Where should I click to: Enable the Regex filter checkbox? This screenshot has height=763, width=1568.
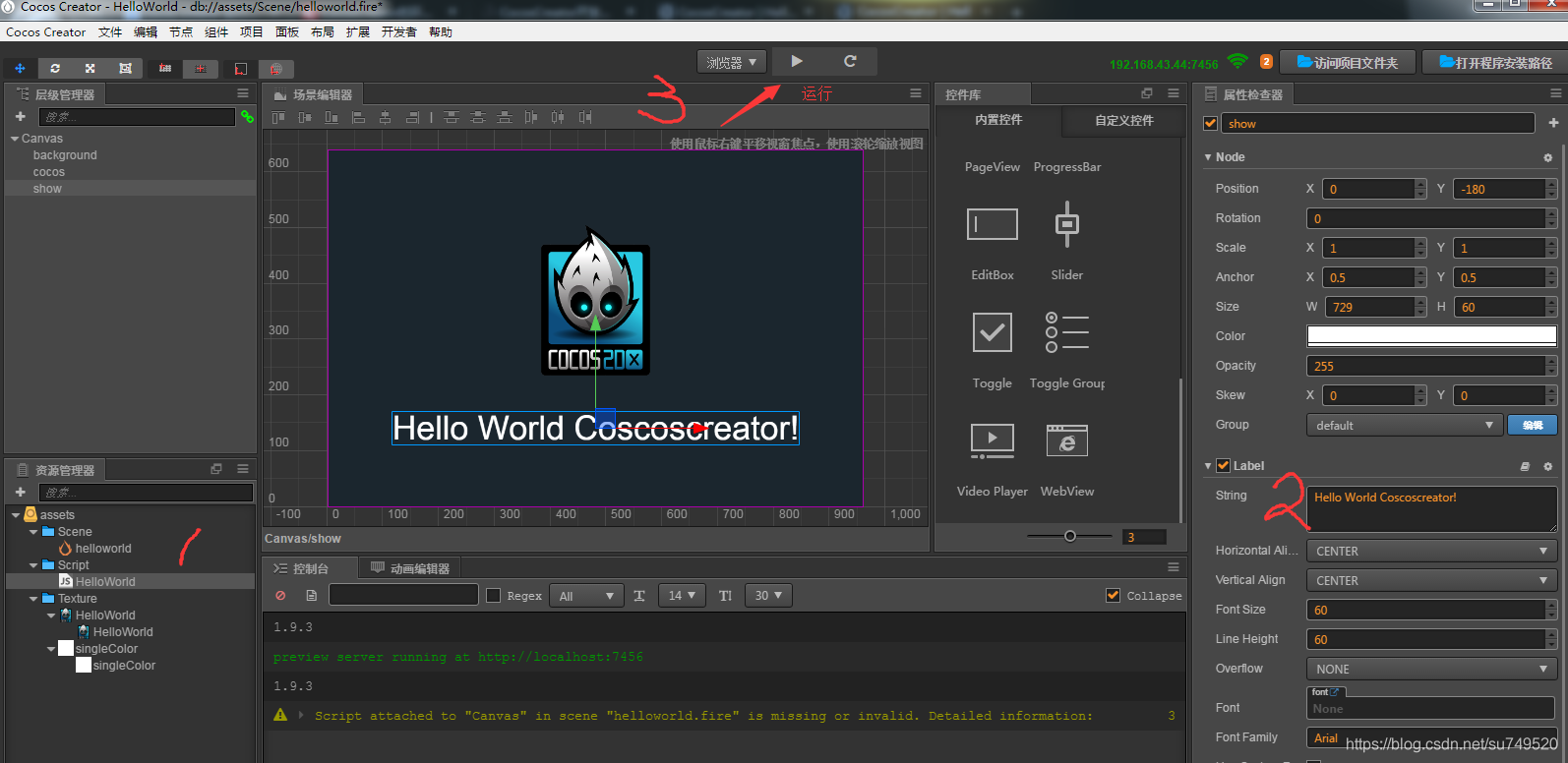click(x=494, y=595)
